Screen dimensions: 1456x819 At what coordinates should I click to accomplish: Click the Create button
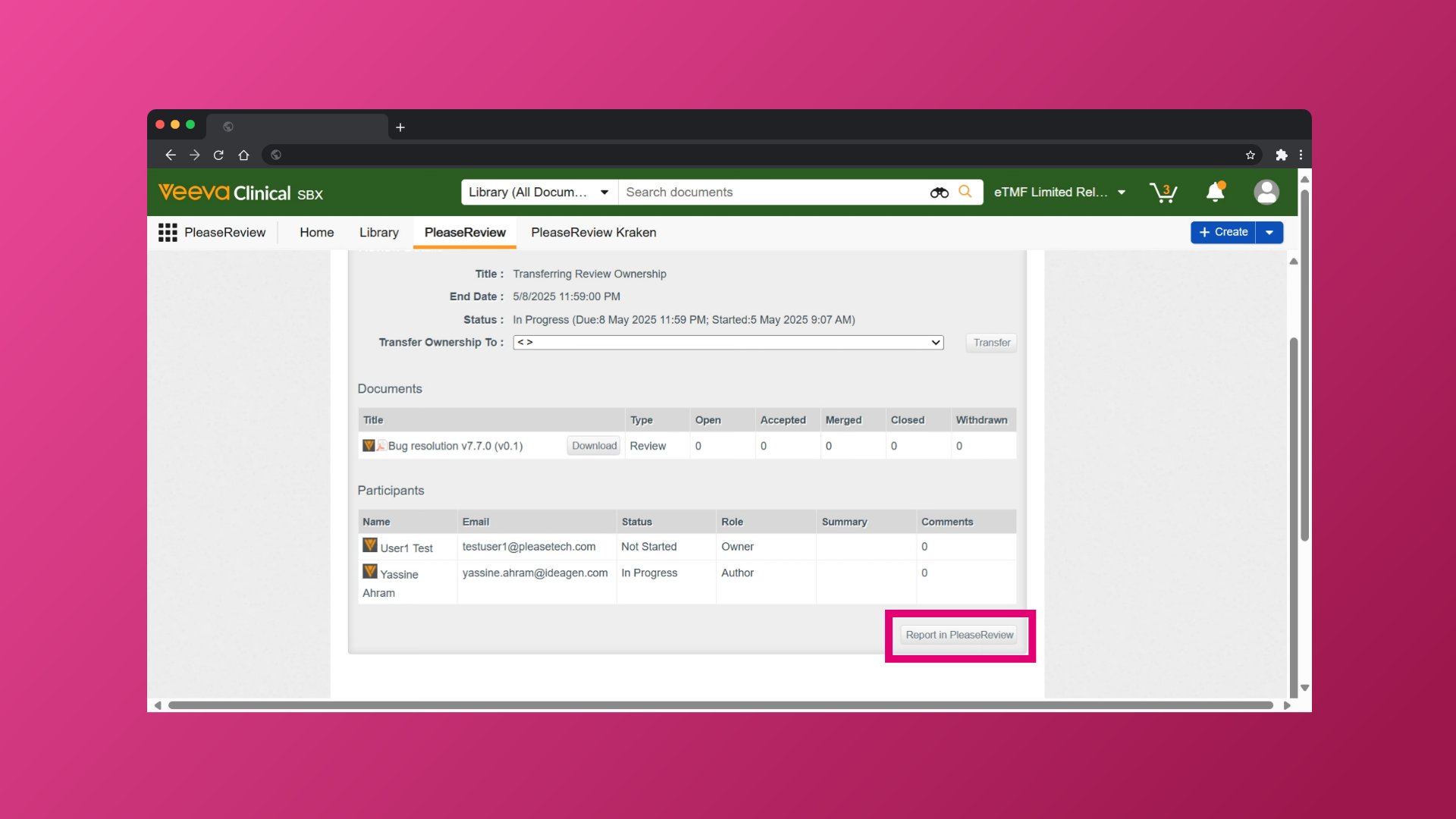coord(1223,232)
